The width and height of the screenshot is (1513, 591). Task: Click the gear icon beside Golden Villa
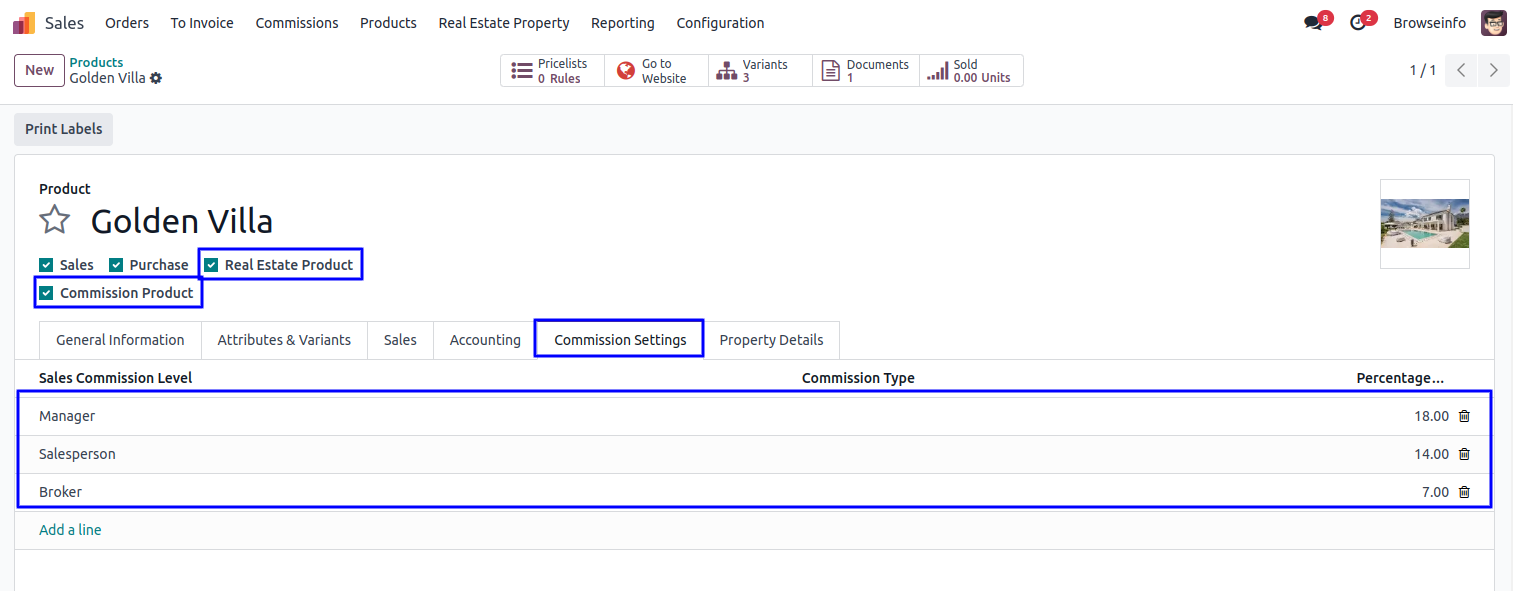click(156, 78)
